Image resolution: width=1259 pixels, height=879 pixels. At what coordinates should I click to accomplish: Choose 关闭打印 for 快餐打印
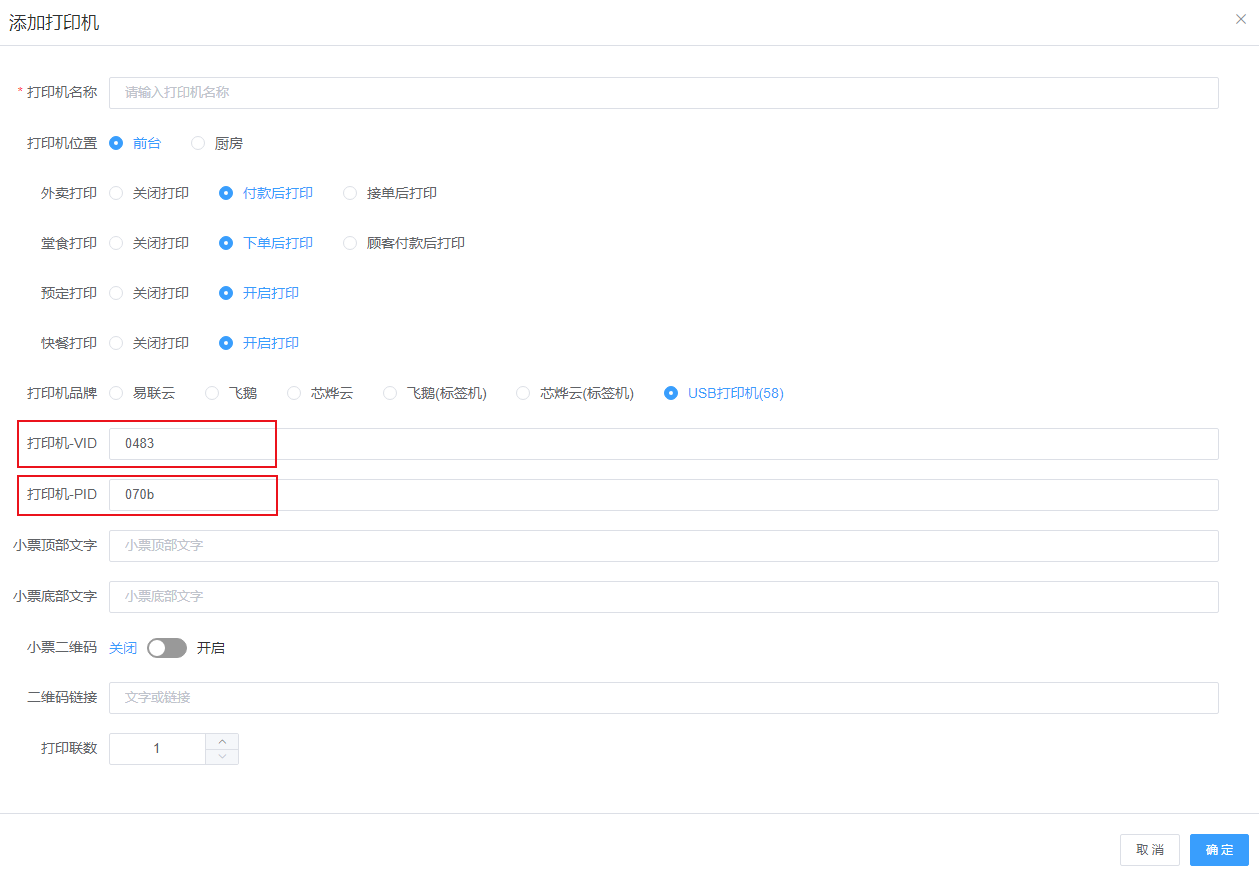click(149, 343)
